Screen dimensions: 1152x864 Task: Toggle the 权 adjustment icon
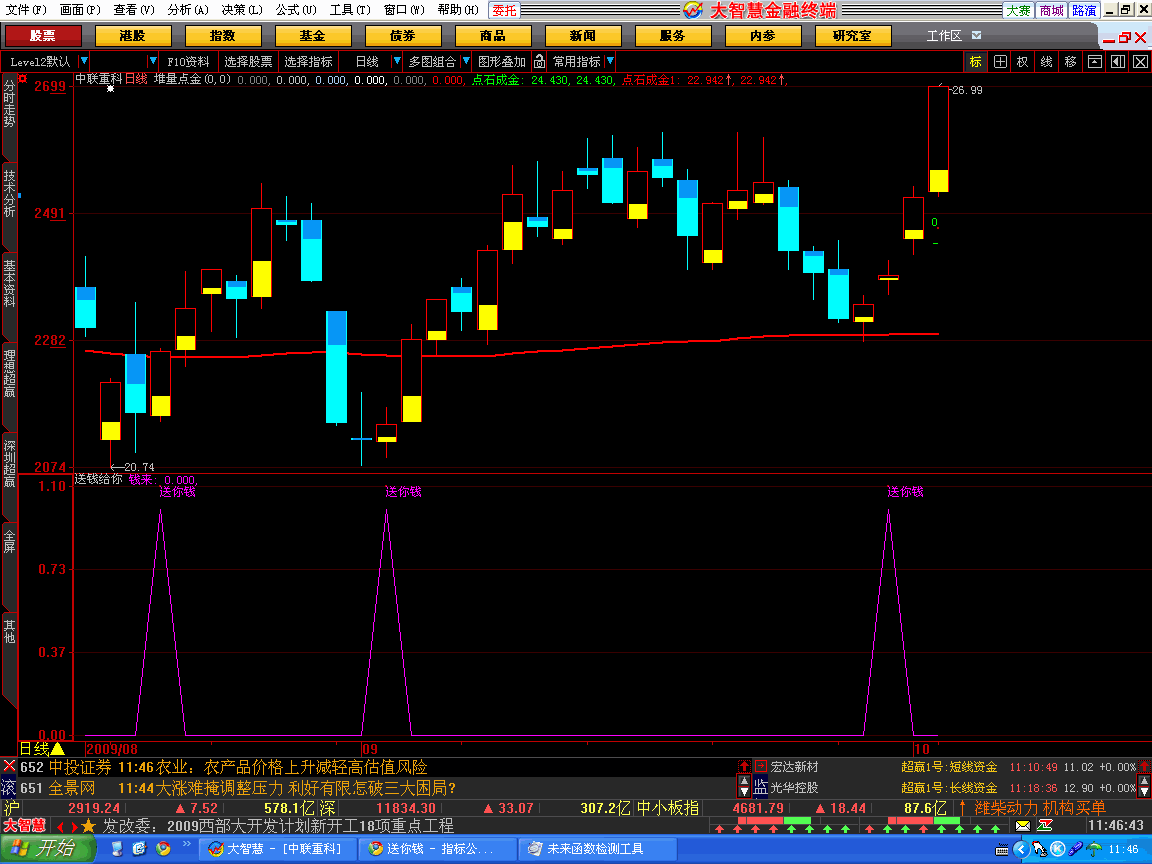pos(1023,62)
